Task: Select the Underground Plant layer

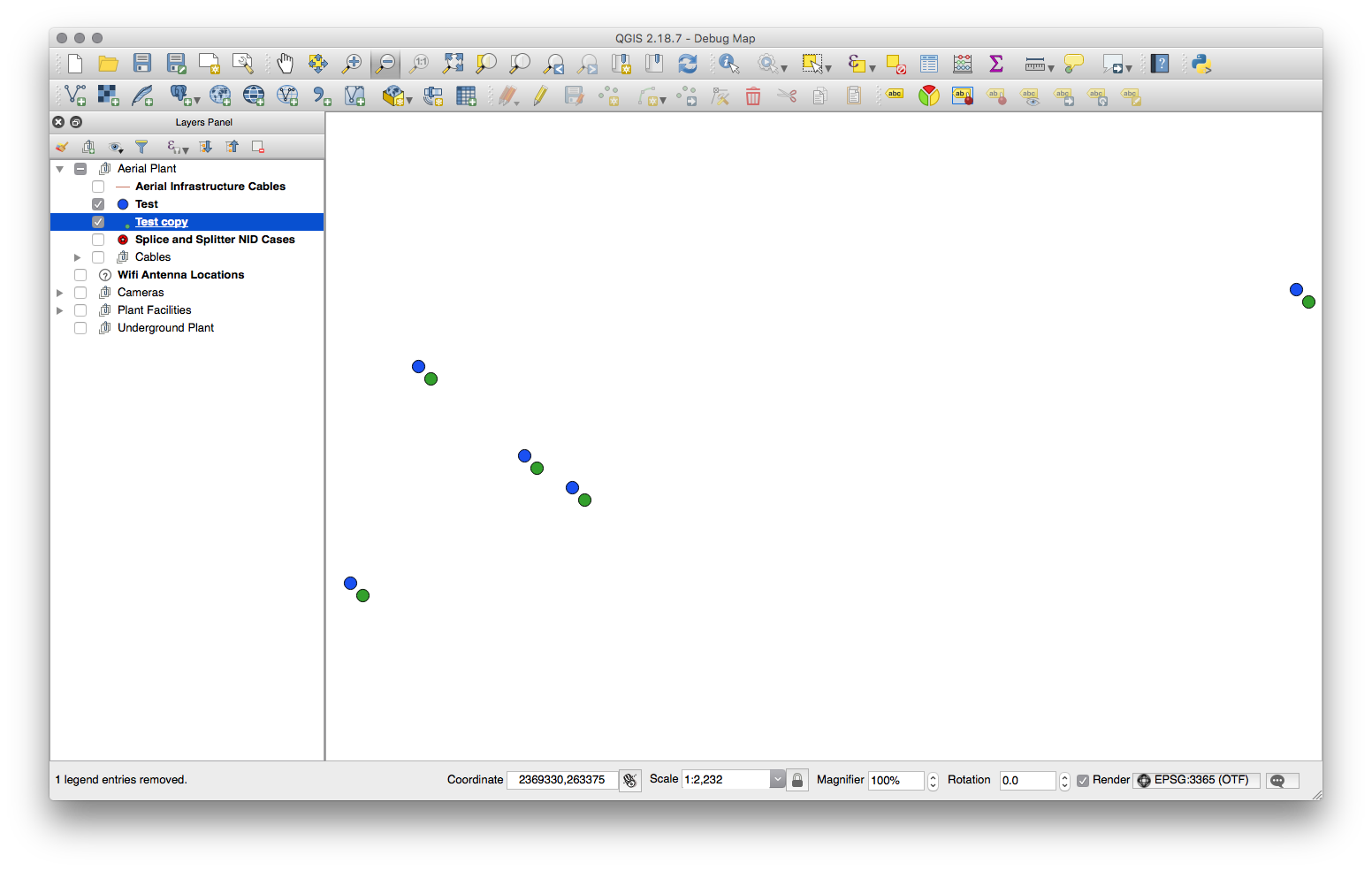Action: [x=166, y=327]
